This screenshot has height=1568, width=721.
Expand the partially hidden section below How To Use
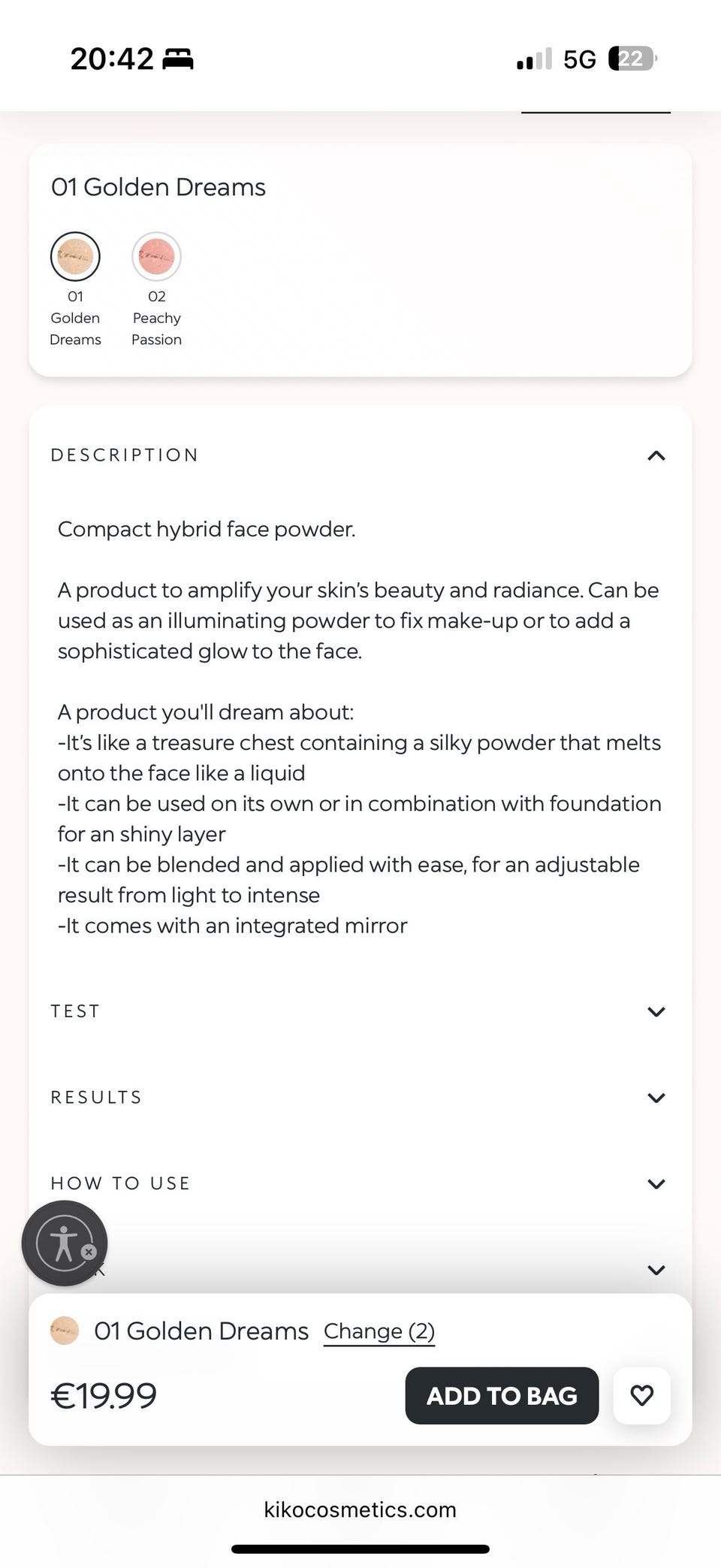(656, 1270)
